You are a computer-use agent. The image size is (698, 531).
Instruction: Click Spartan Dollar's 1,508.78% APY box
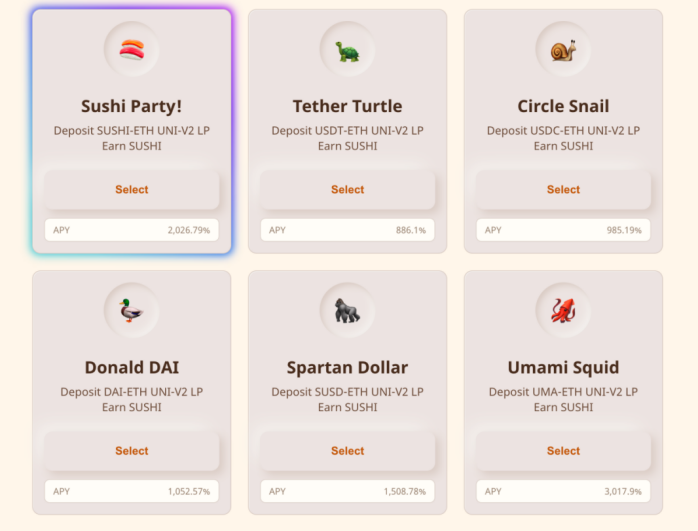[x=348, y=491]
